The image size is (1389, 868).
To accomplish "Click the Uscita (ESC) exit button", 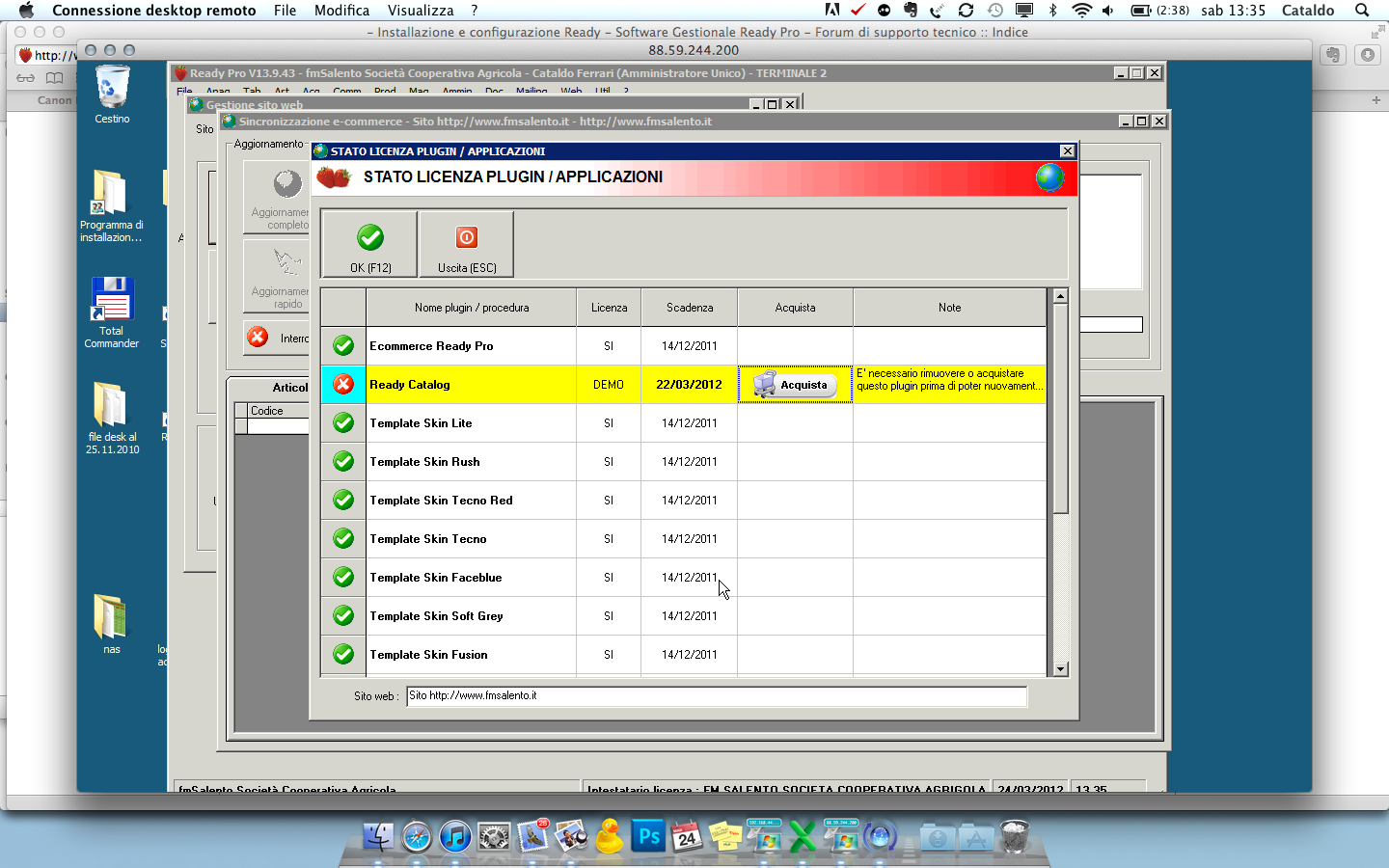I will [467, 245].
